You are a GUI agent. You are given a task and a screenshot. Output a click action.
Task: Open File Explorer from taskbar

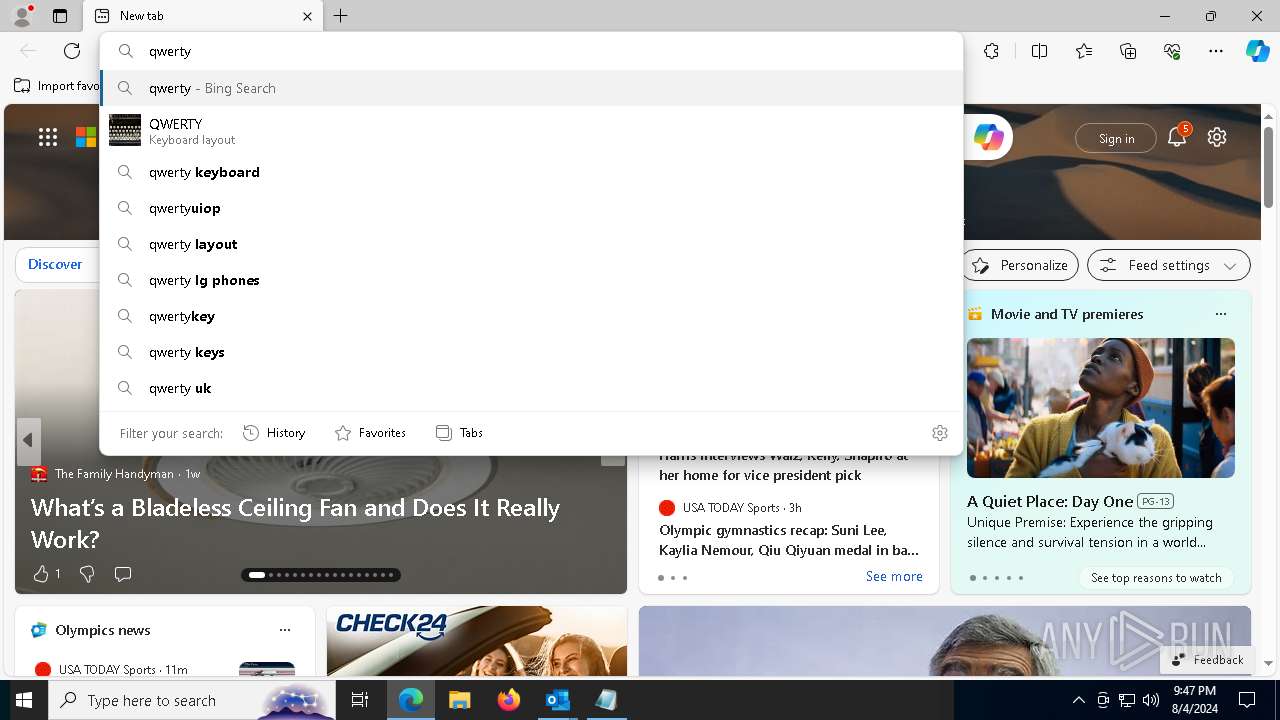(x=459, y=700)
